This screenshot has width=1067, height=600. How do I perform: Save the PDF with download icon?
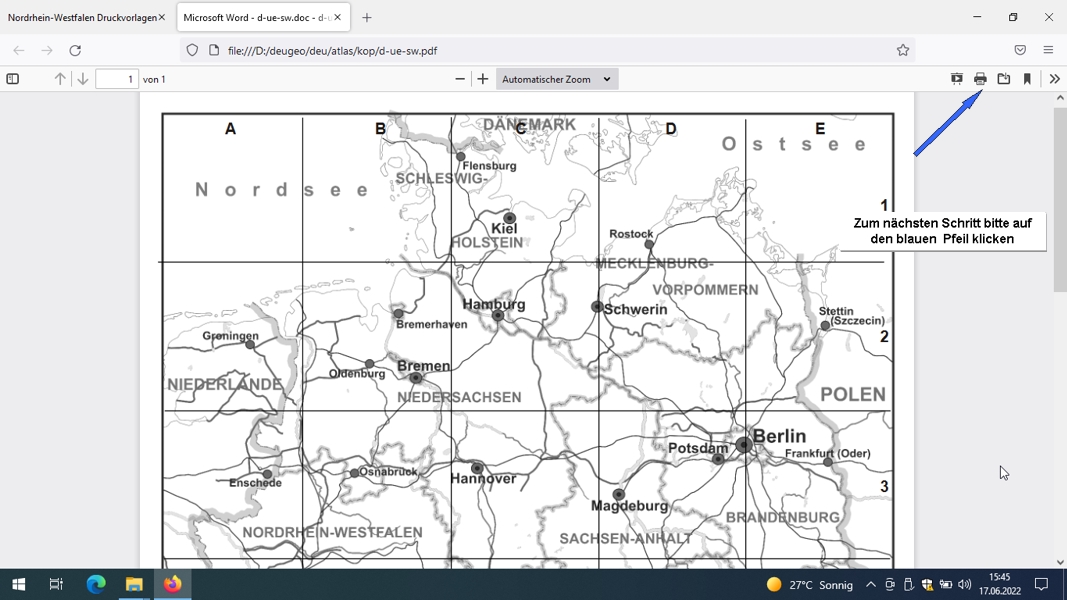(x=1004, y=79)
